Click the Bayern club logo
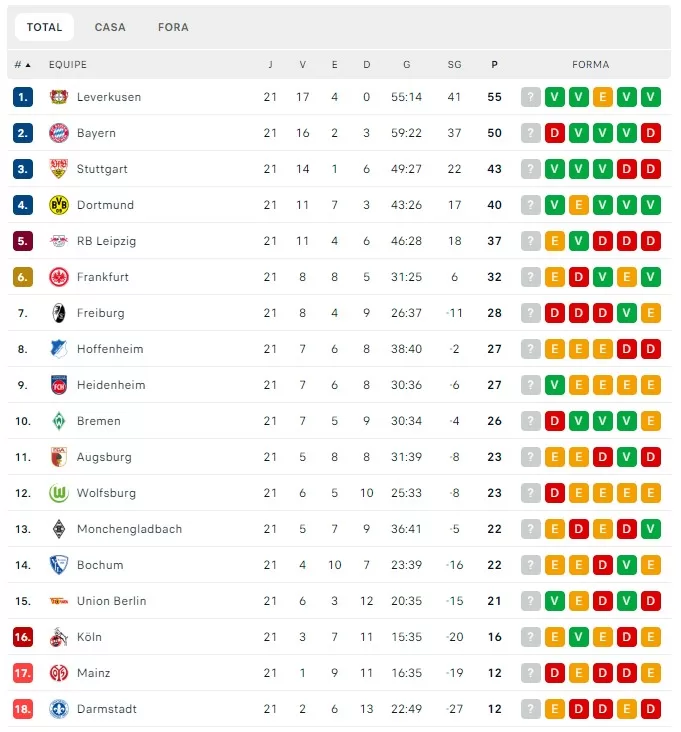 [59, 133]
